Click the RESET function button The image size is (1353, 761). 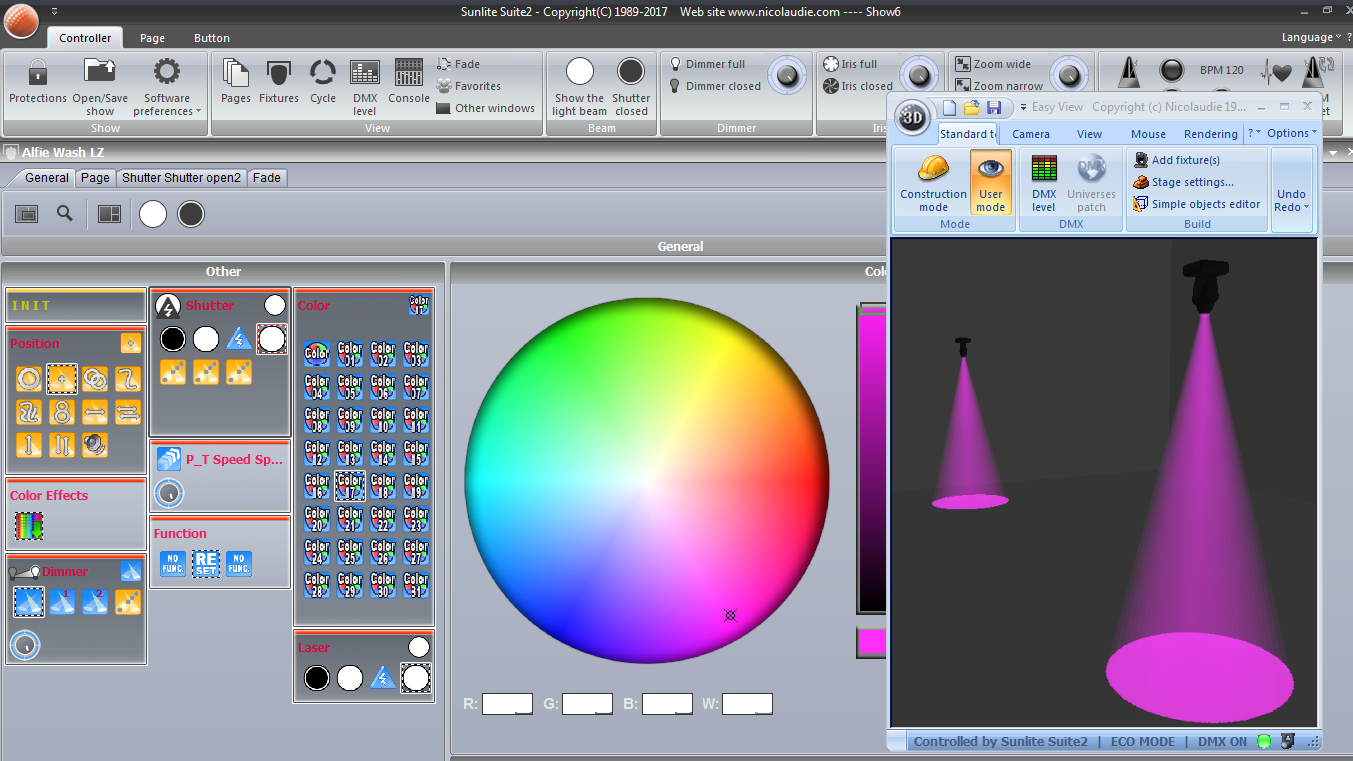[205, 563]
